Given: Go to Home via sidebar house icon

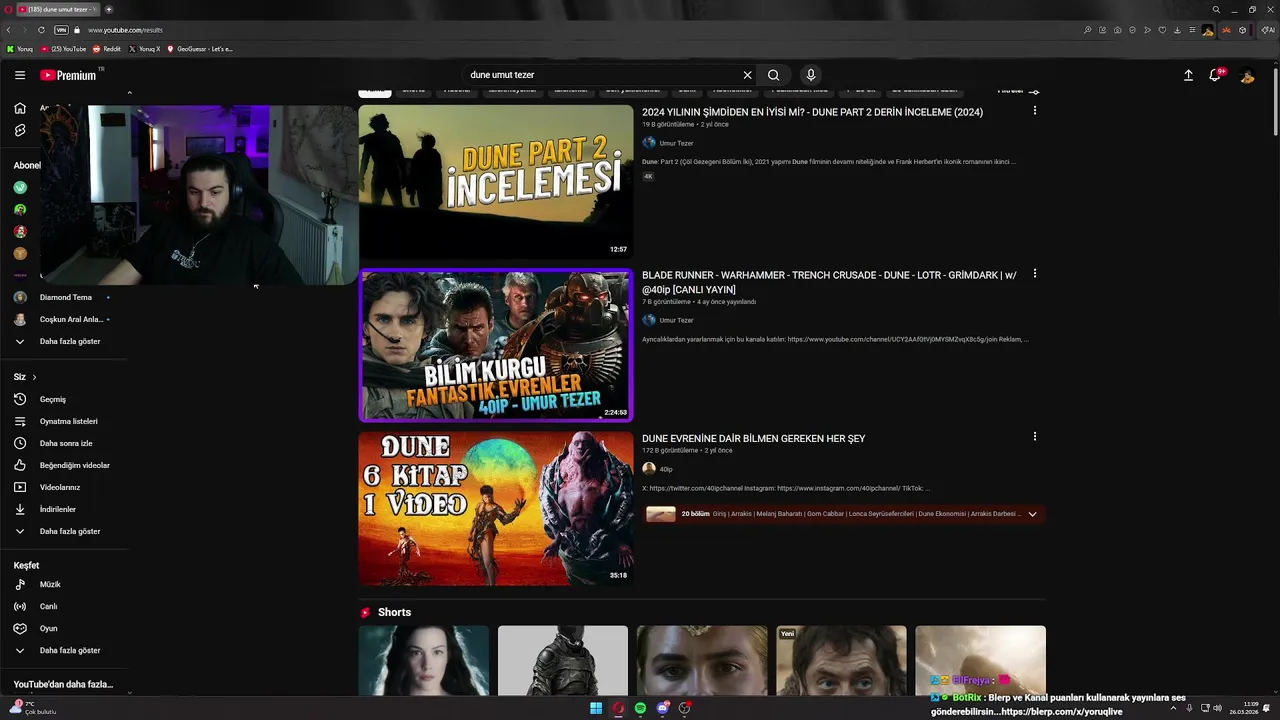Looking at the screenshot, I should pos(20,108).
